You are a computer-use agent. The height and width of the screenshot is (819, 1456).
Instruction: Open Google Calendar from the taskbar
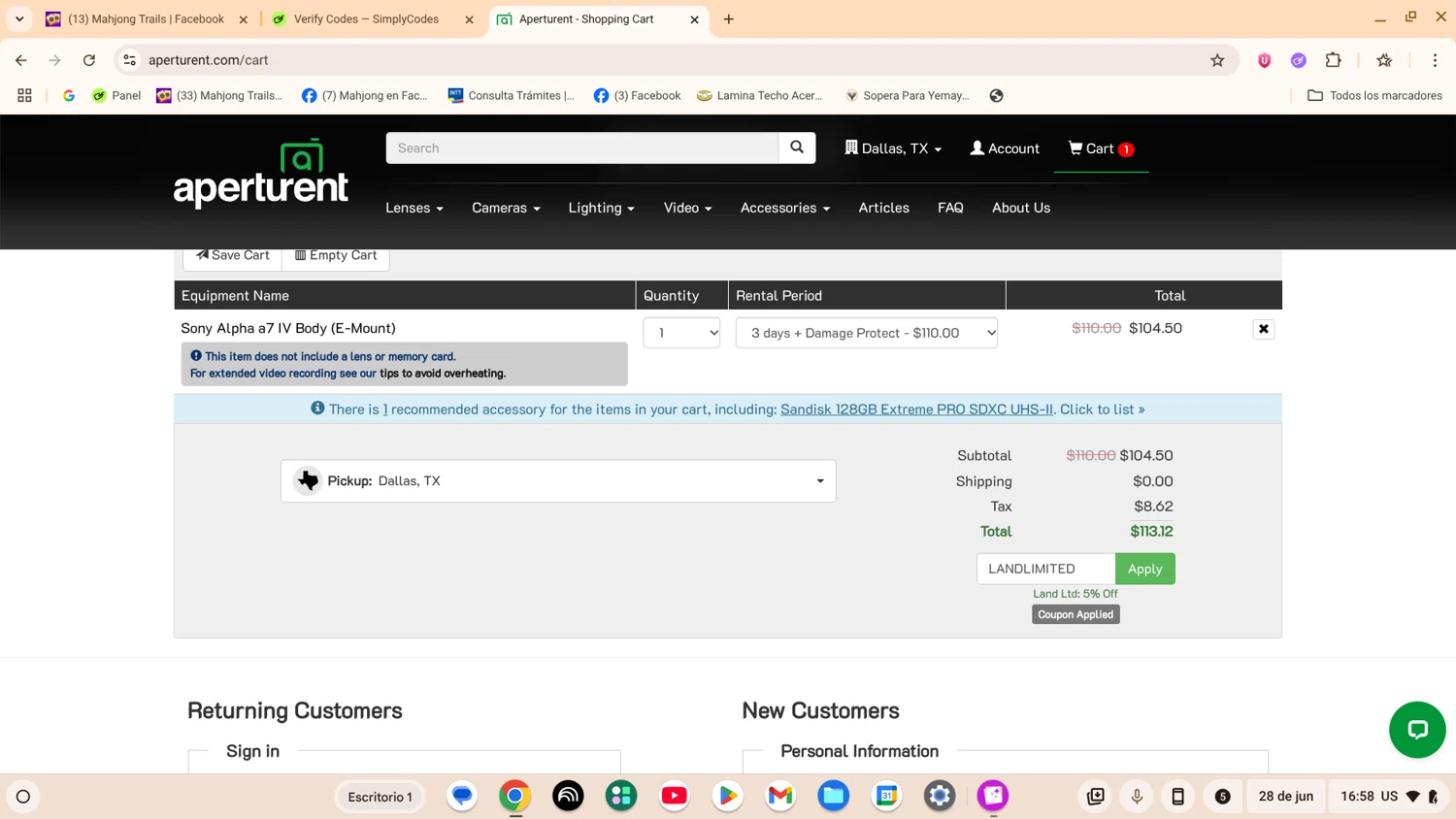[x=886, y=796]
